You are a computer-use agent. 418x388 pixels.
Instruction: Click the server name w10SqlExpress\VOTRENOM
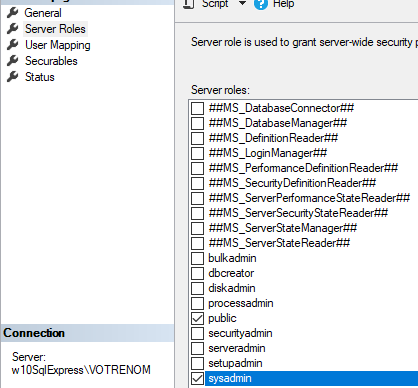[81, 370]
